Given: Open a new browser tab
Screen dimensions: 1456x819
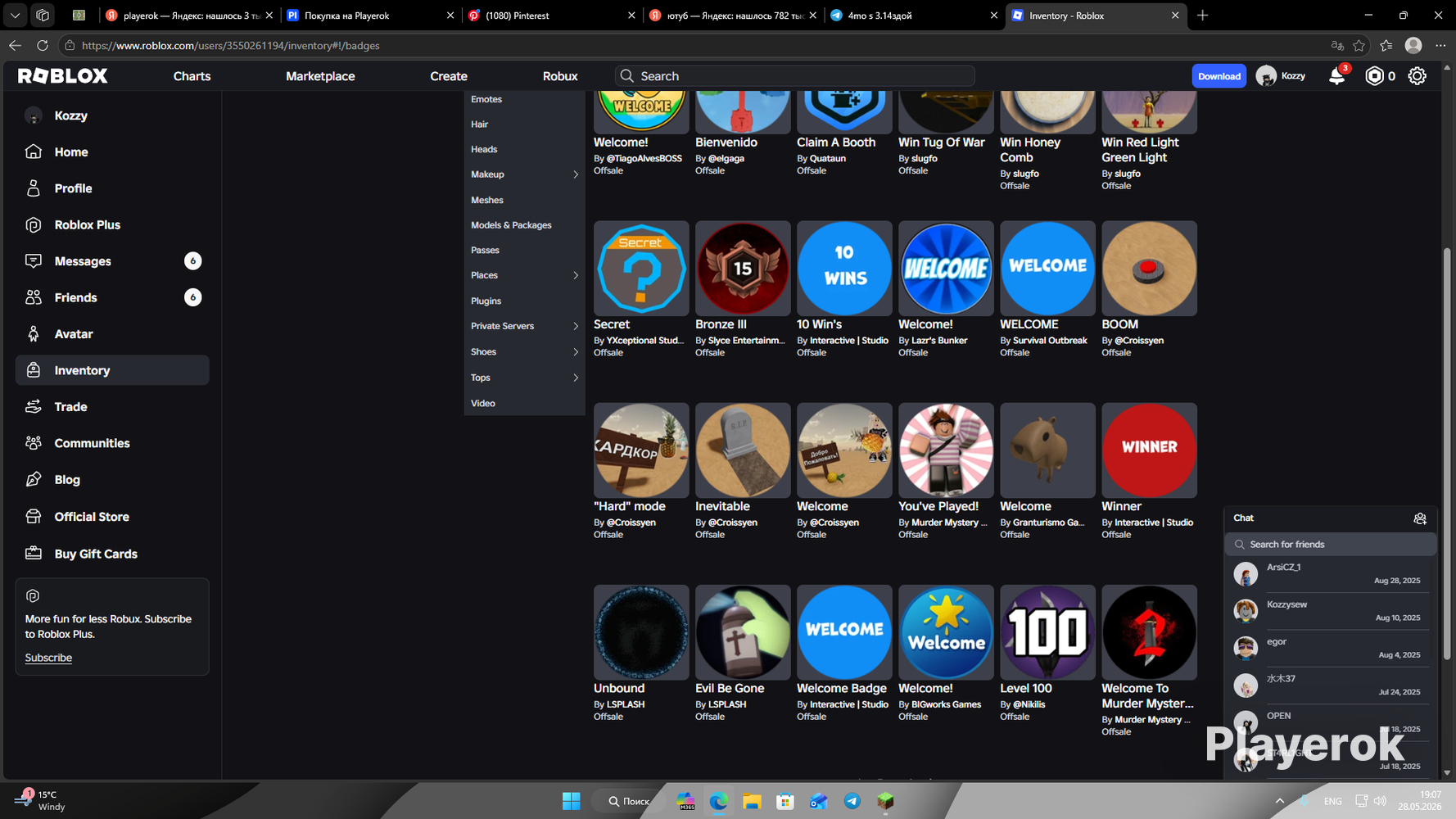Looking at the screenshot, I should tap(1202, 16).
